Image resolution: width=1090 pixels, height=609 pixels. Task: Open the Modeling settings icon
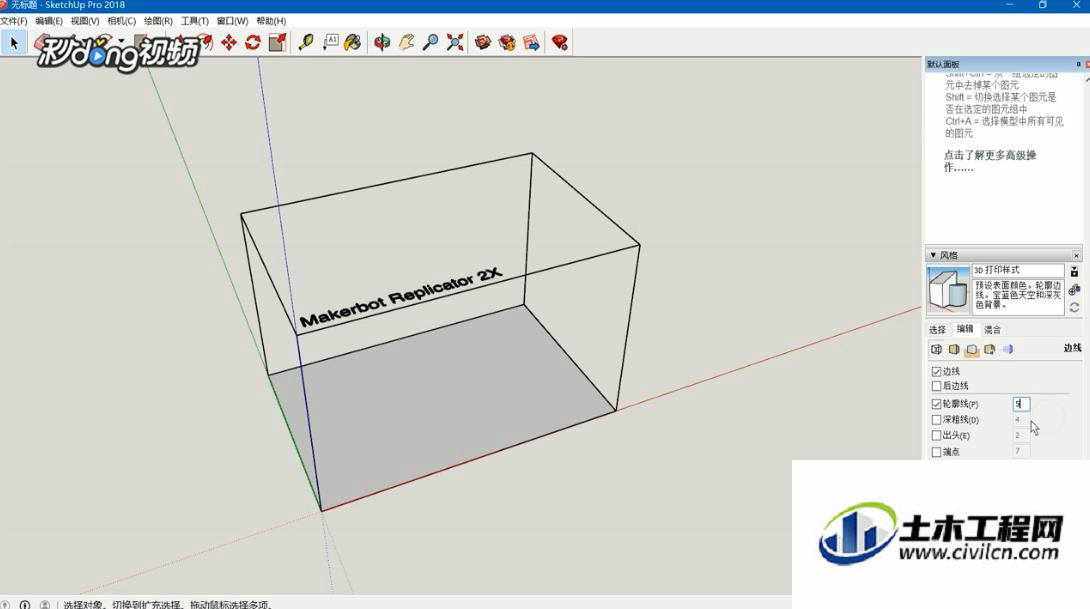tap(1007, 349)
